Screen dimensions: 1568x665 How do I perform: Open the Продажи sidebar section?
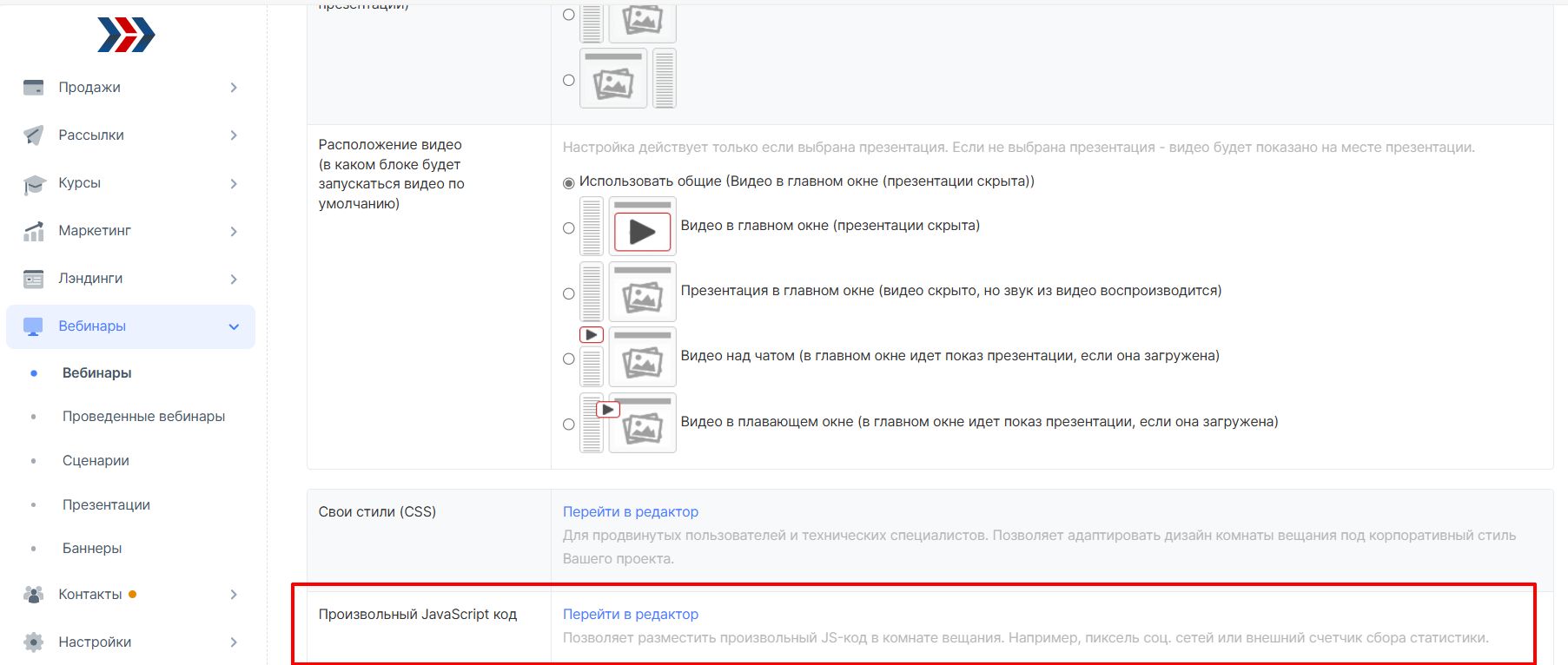click(130, 87)
